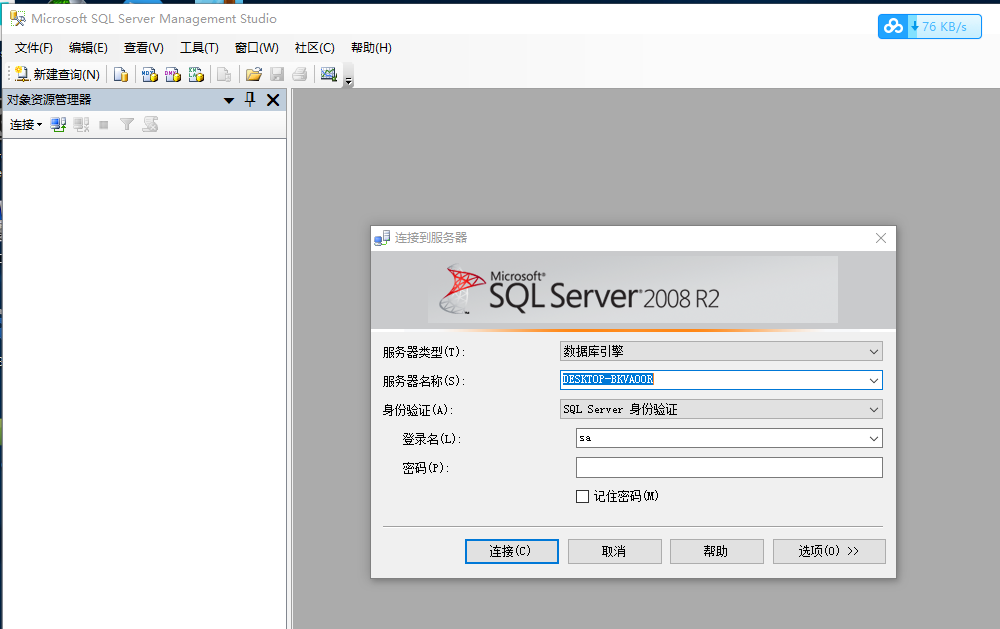Expand the 登录名 dropdown showing sa
The image size is (1000, 629).
click(x=875, y=438)
